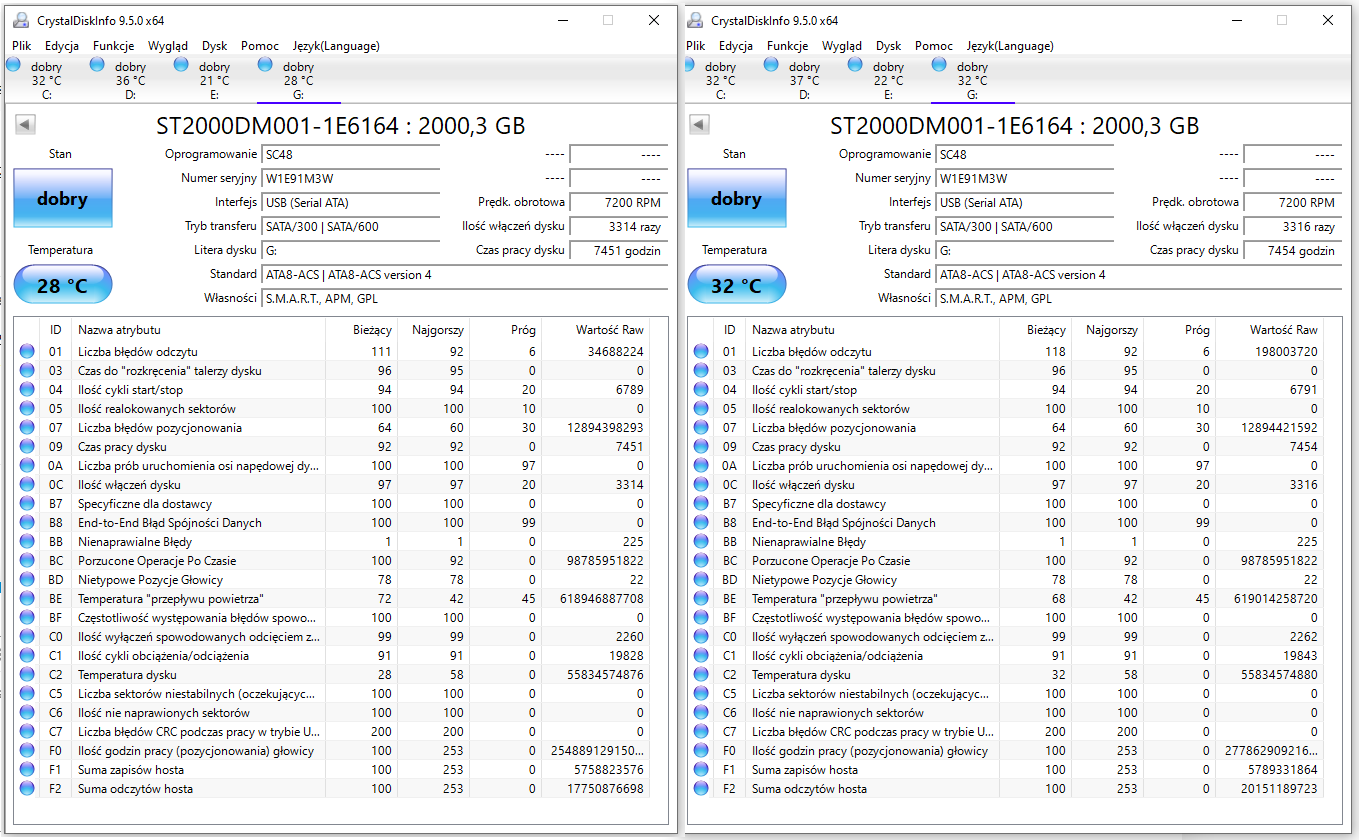This screenshot has height=840, width=1359.
Task: Select disk D: 36 °C tab in left window
Action: click(x=130, y=80)
